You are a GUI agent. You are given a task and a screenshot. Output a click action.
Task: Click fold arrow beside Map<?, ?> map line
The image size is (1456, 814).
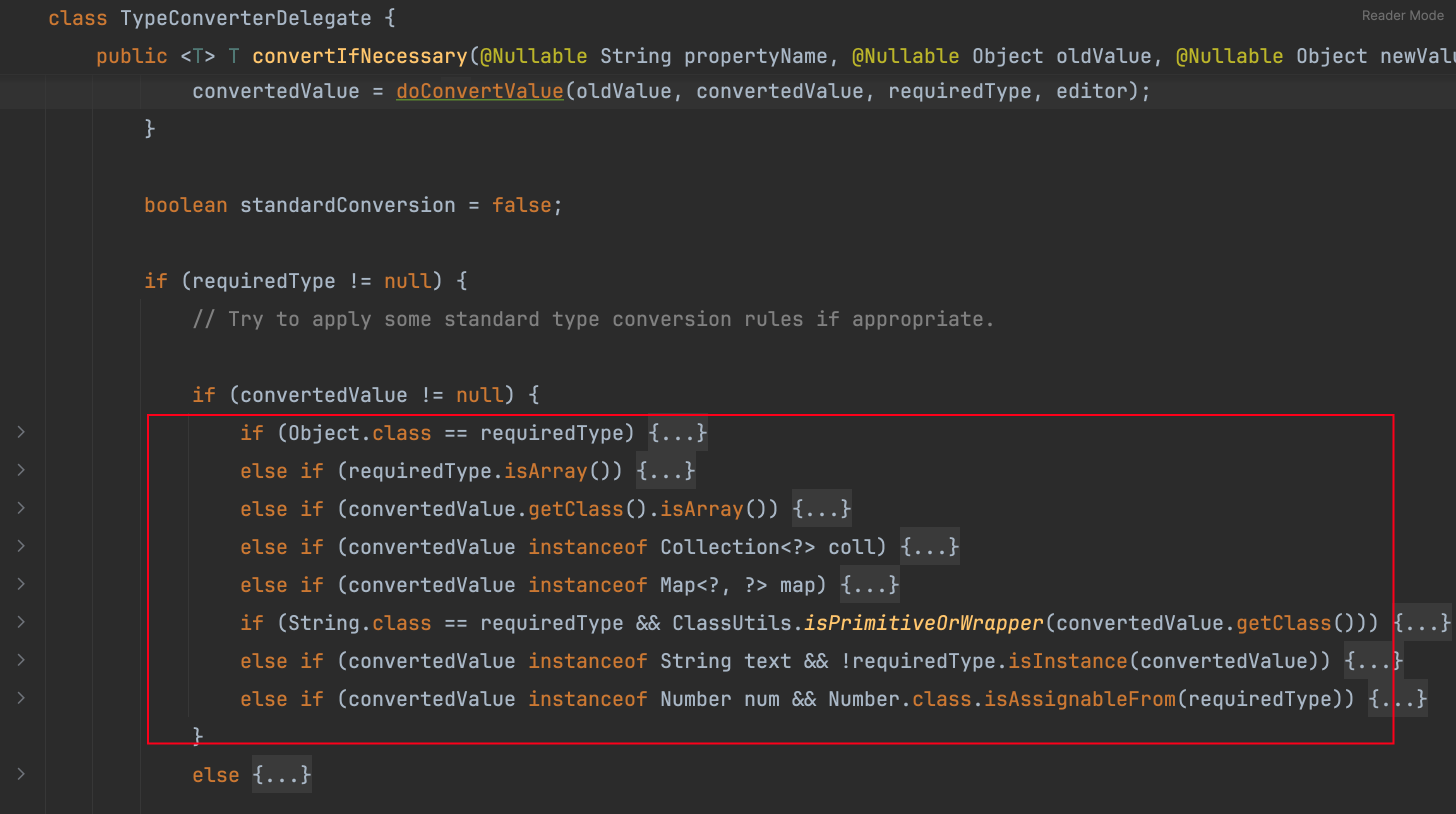[x=21, y=584]
